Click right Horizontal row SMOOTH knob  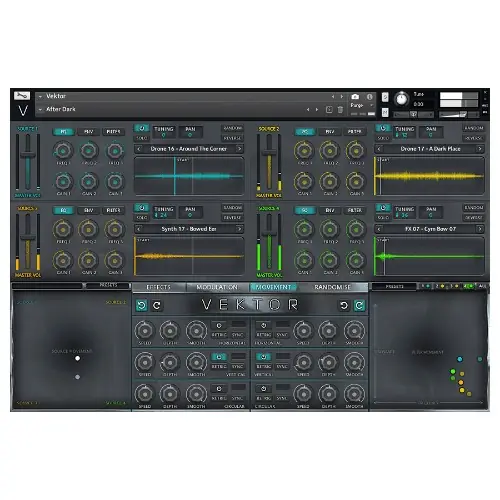[354, 331]
